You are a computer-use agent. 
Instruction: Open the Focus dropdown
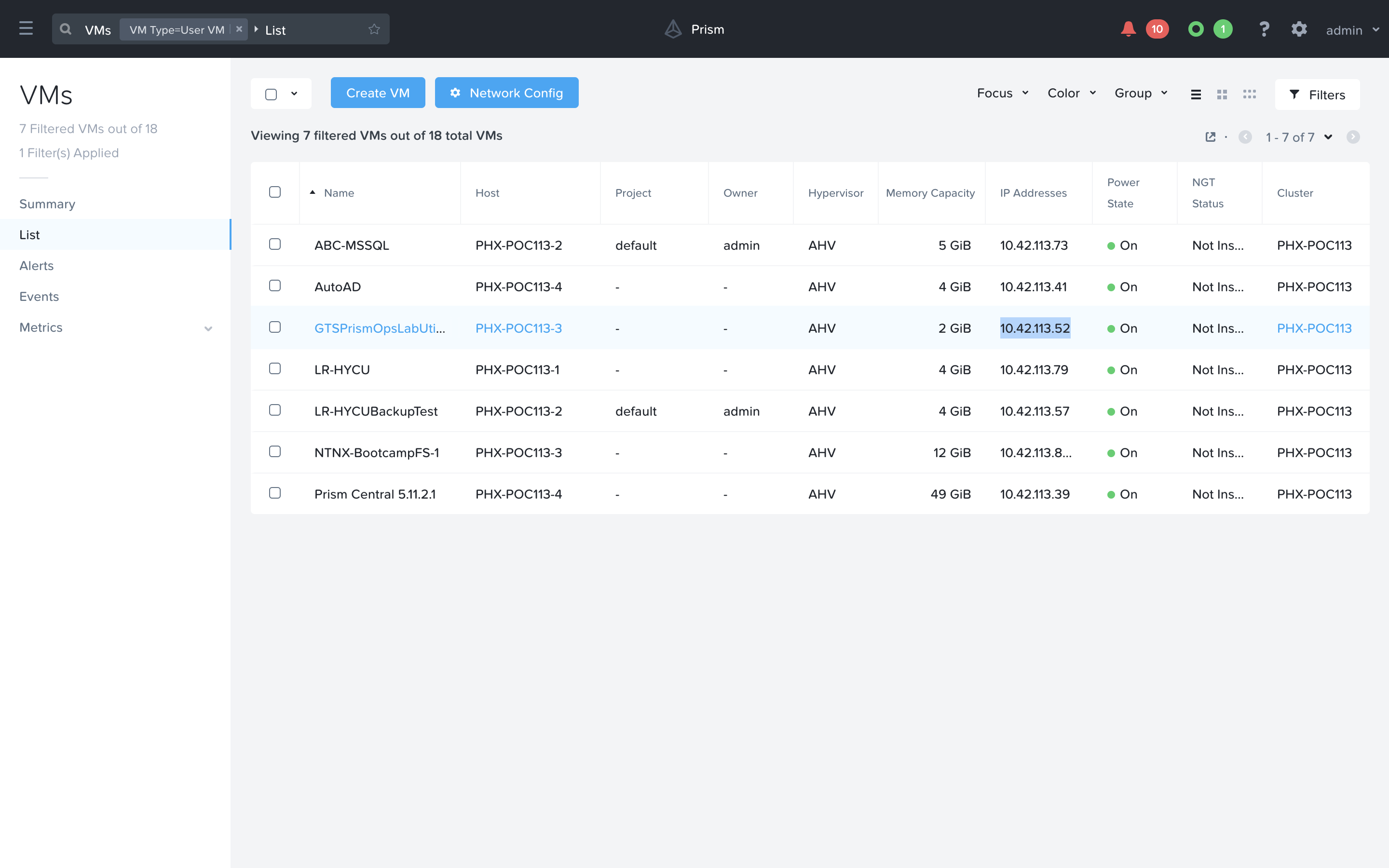[x=1003, y=93]
